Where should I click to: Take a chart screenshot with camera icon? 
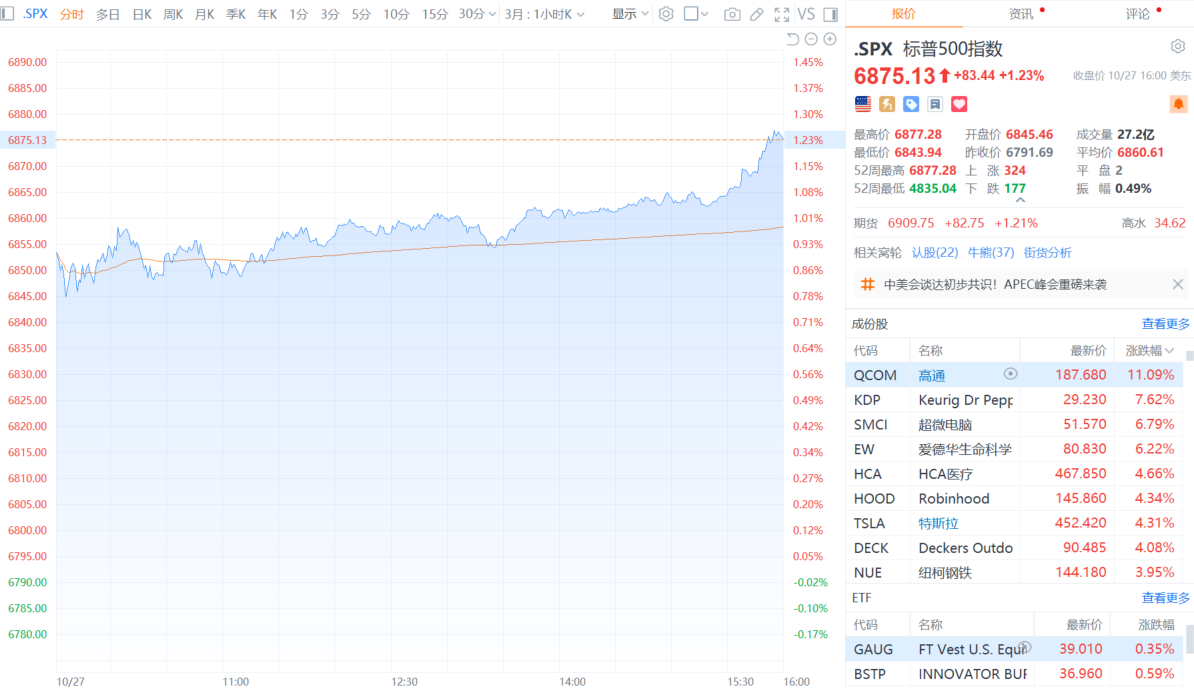click(732, 14)
